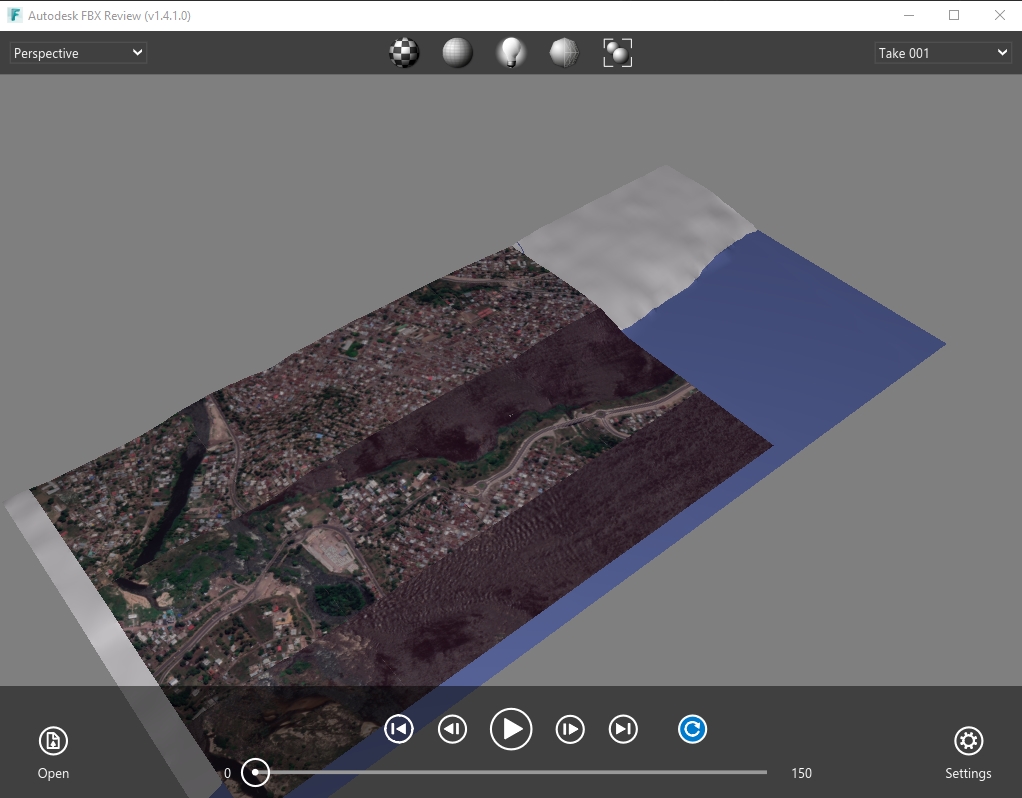Image resolution: width=1022 pixels, height=798 pixels.
Task: Toggle the checkered texture display sphere
Action: point(404,53)
